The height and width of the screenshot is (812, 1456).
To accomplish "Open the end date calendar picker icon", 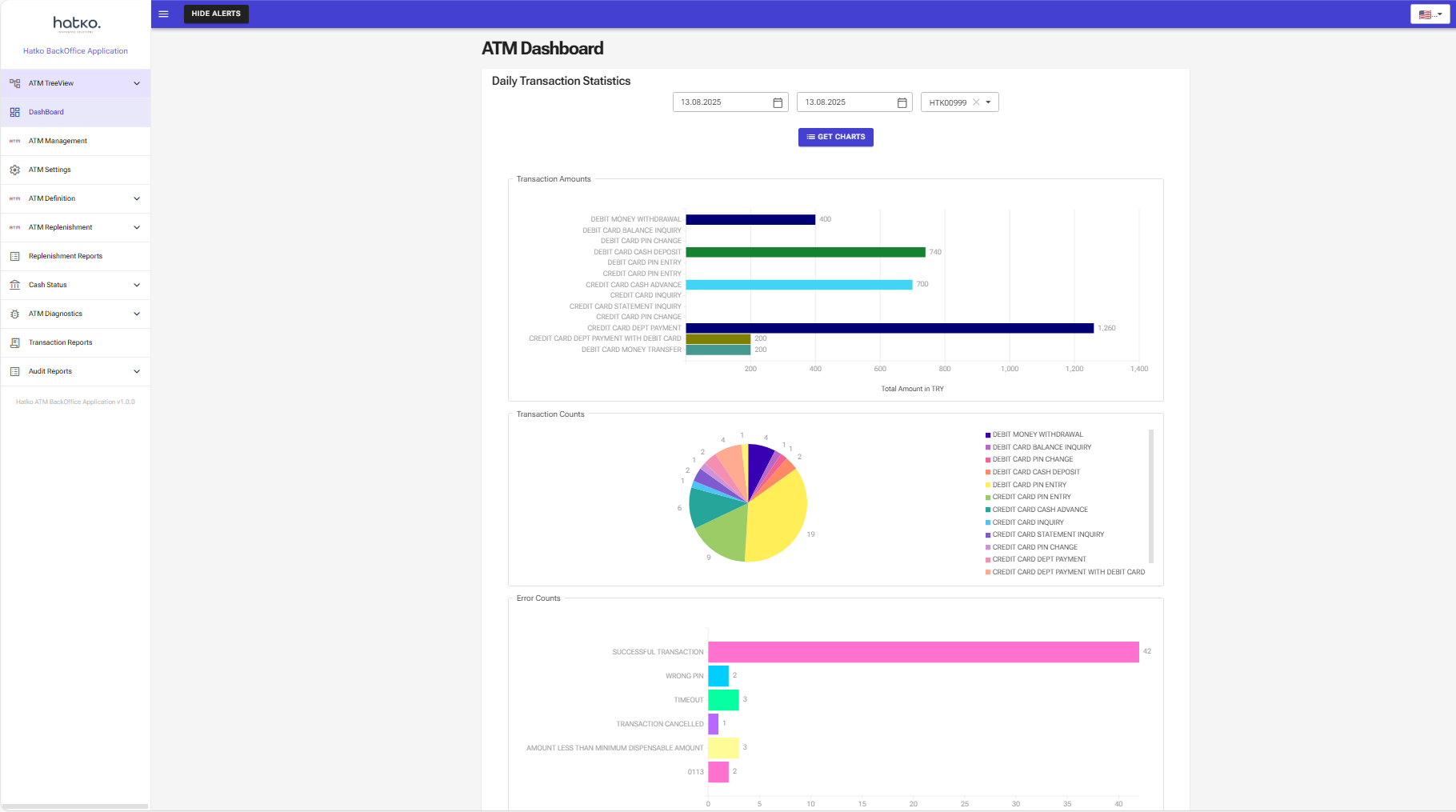I will 902,102.
